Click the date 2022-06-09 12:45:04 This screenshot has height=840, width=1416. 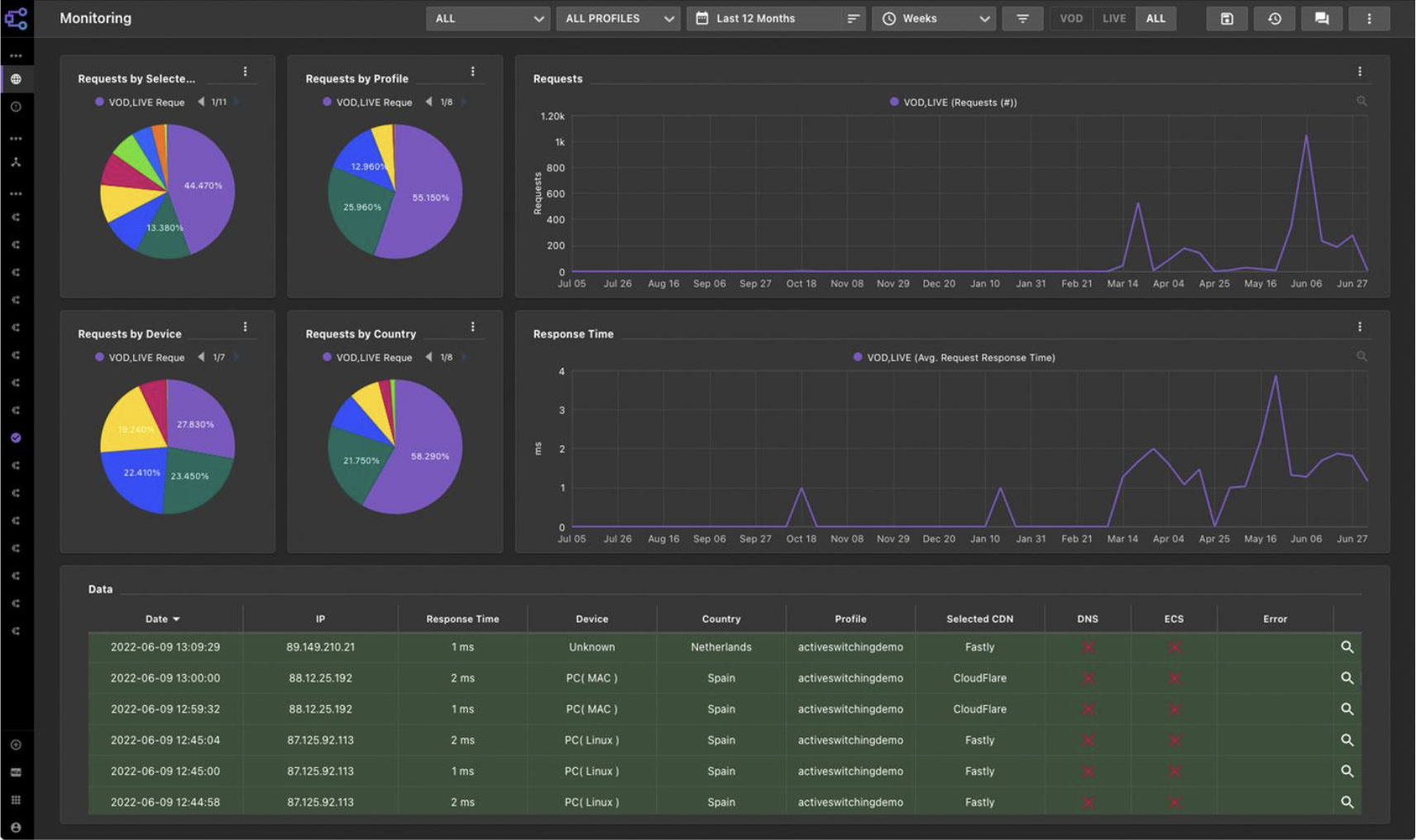pos(165,740)
